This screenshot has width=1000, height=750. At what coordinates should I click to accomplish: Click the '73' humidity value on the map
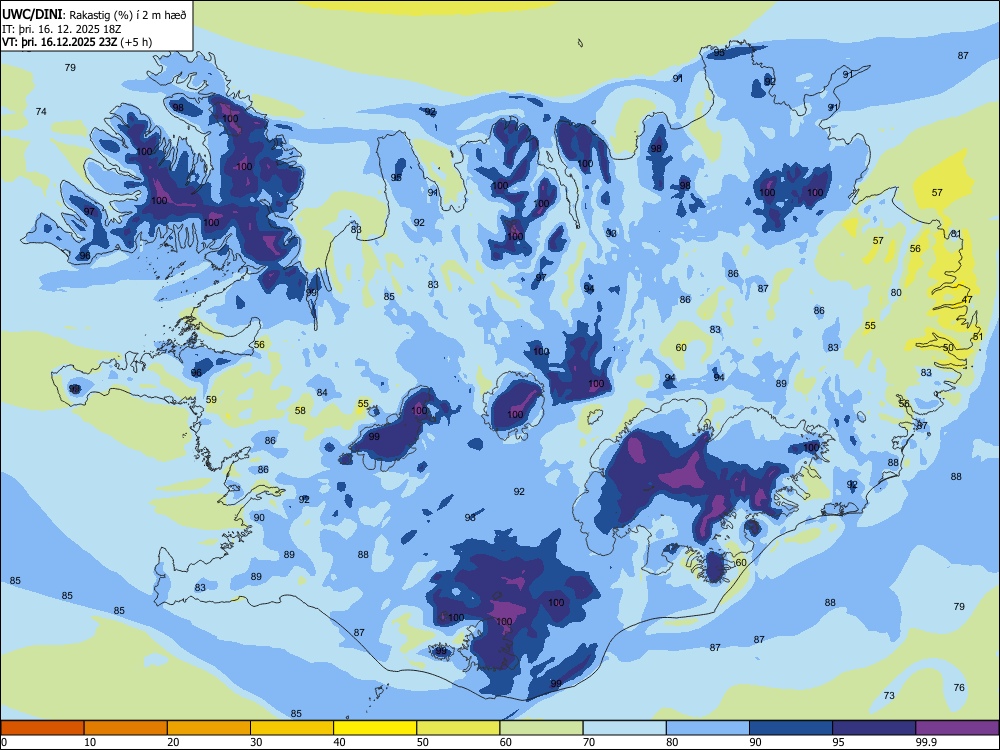point(889,696)
